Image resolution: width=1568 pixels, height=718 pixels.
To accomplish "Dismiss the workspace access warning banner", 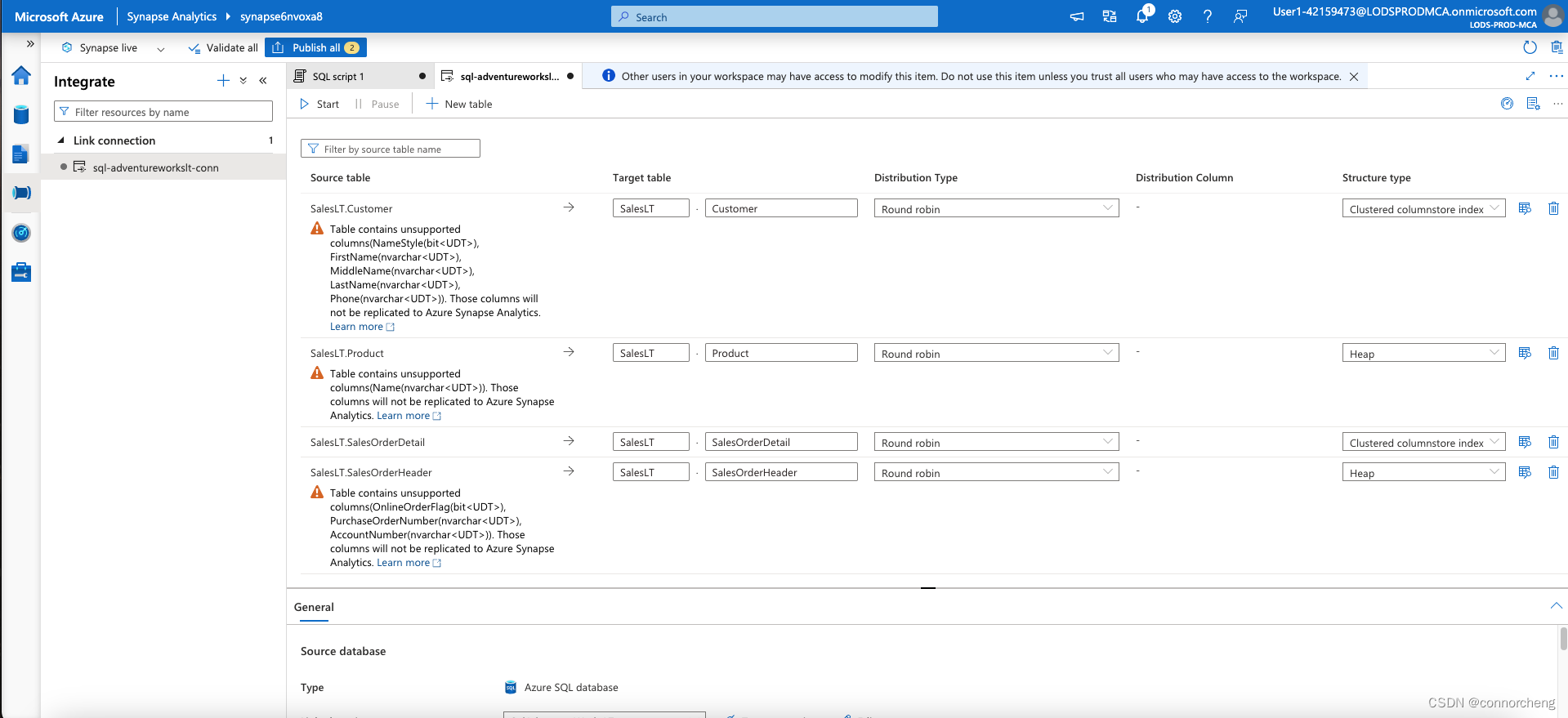I will click(1354, 77).
